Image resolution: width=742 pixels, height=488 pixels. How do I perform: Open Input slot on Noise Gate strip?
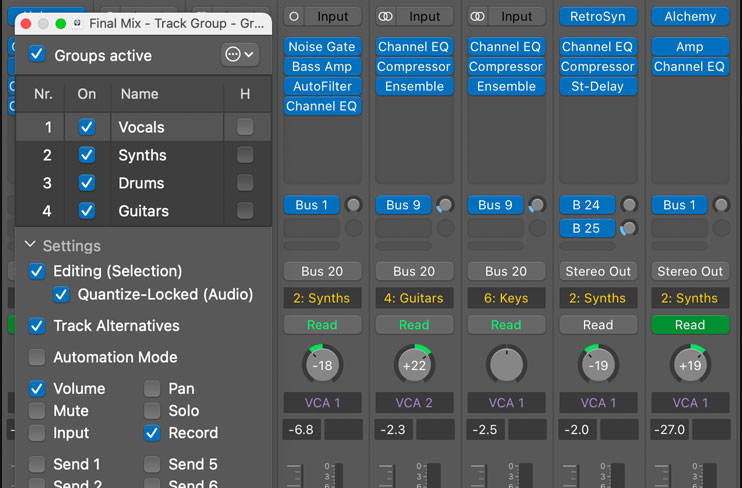click(333, 17)
